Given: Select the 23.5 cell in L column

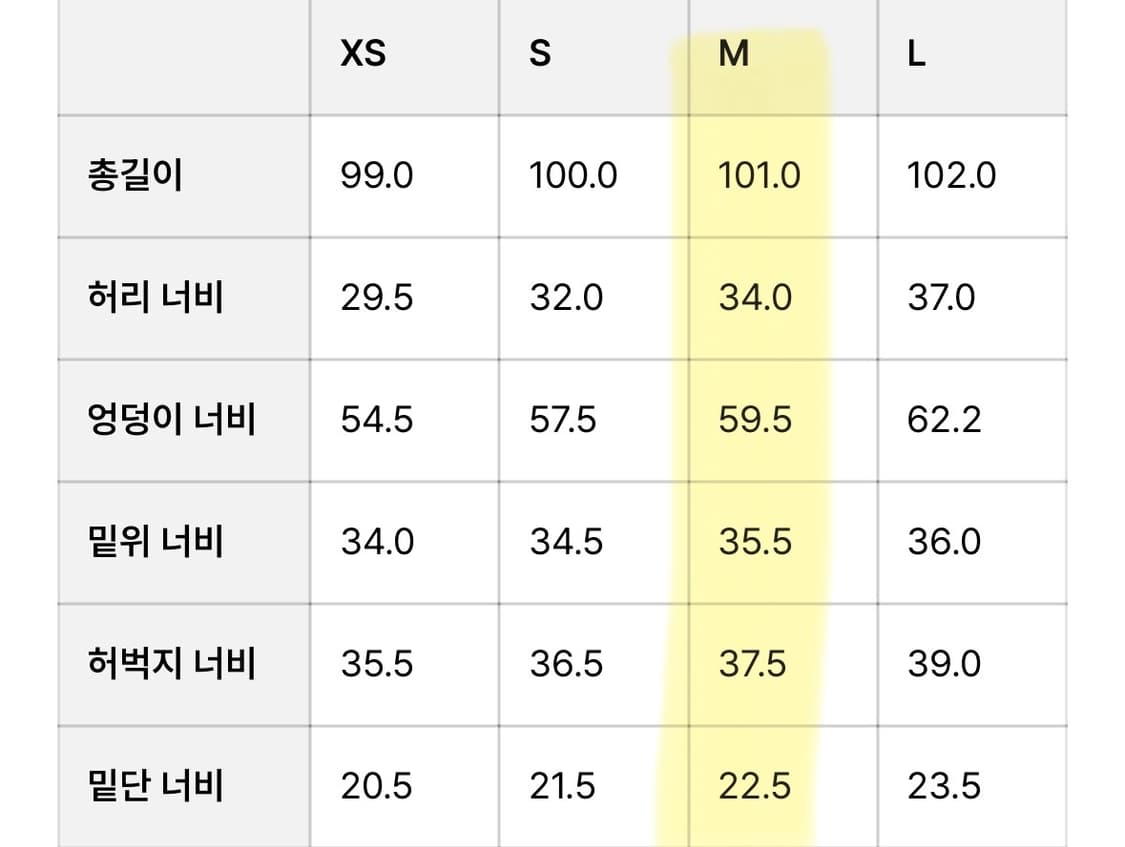Looking at the screenshot, I should (943, 786).
